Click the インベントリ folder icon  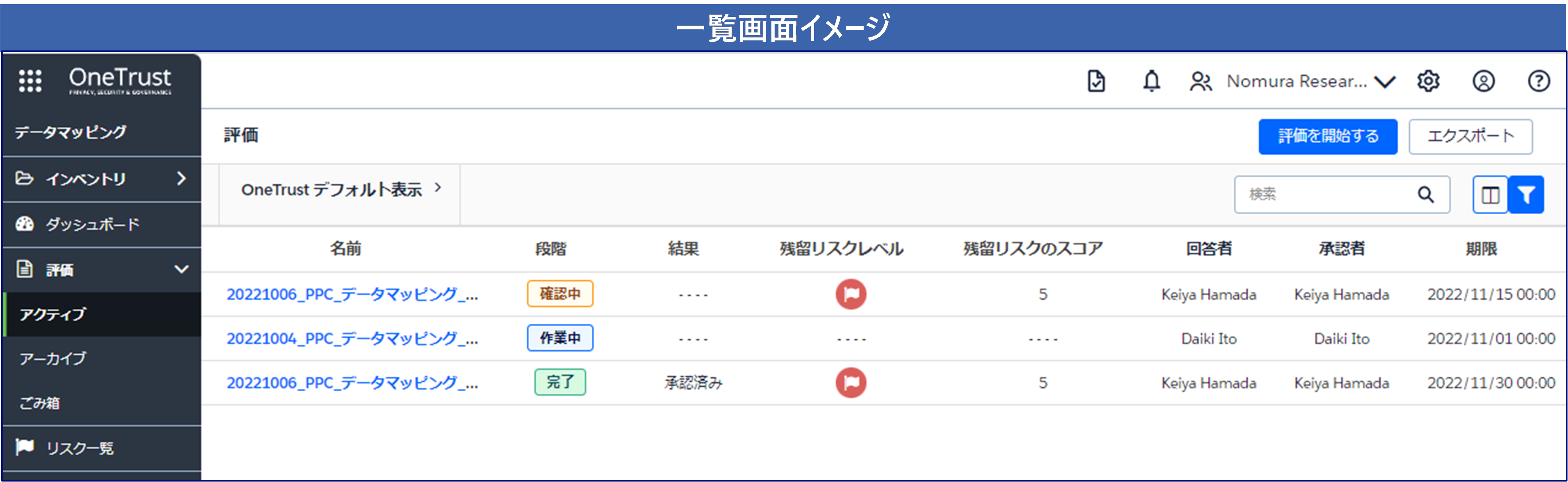tap(24, 178)
